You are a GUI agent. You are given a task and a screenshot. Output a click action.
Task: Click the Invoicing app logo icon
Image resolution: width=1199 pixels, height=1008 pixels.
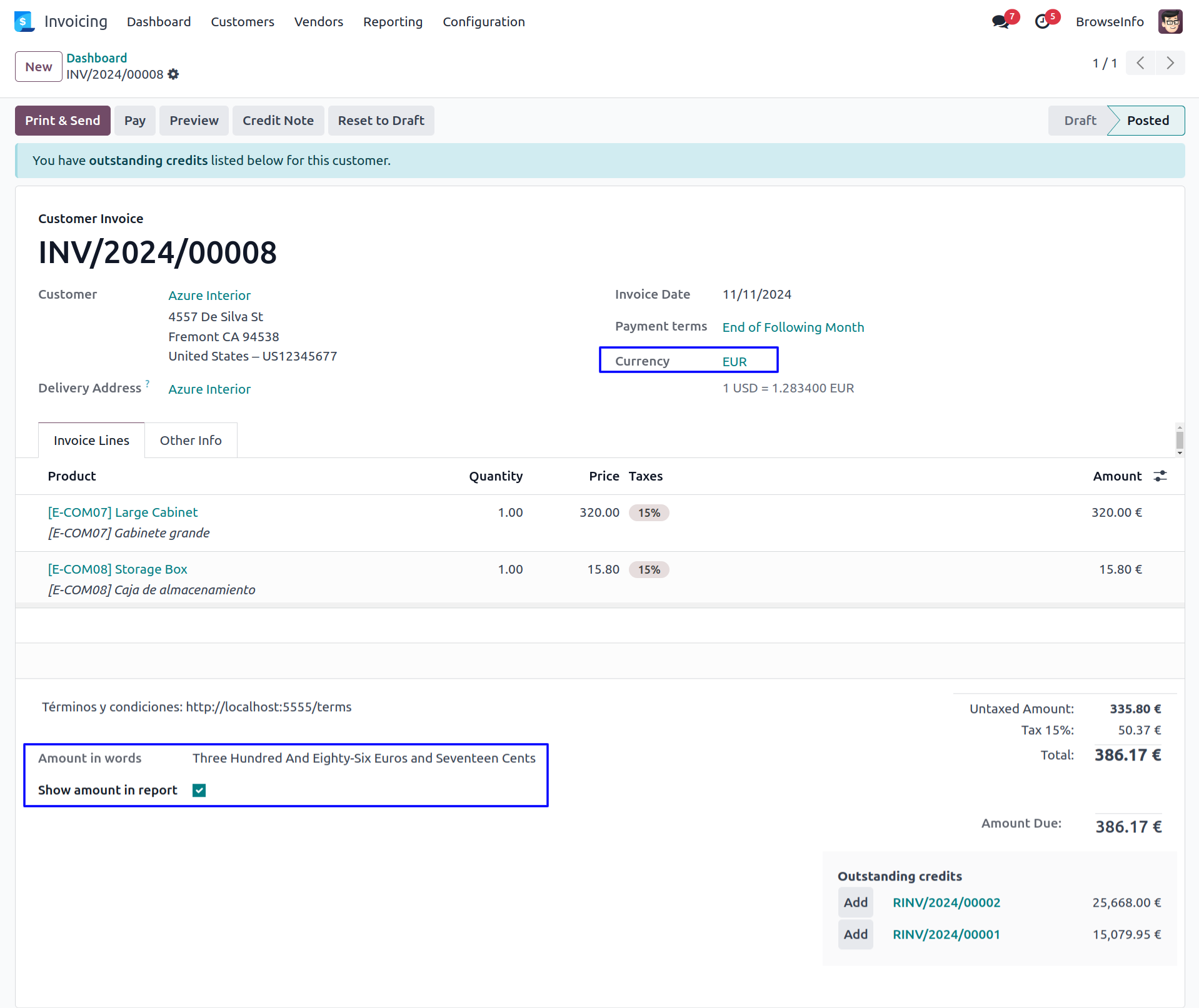coord(24,22)
